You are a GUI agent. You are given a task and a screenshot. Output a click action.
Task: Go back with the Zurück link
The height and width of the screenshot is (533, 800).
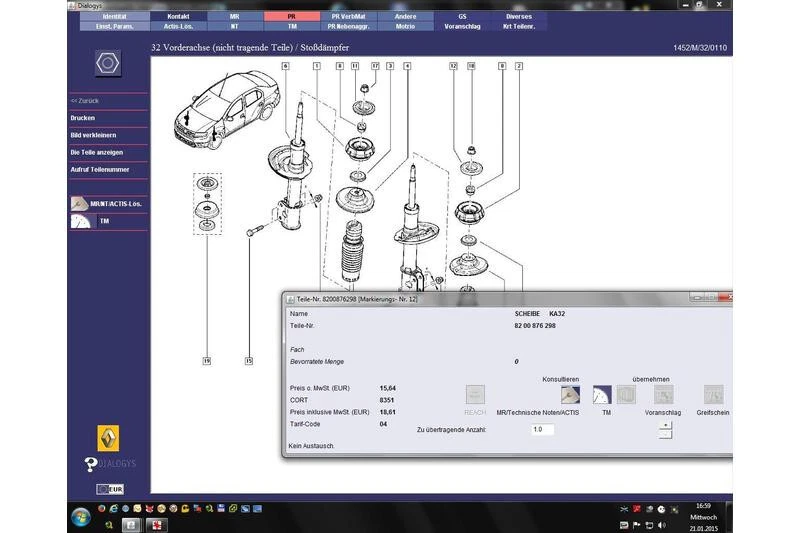[x=85, y=101]
